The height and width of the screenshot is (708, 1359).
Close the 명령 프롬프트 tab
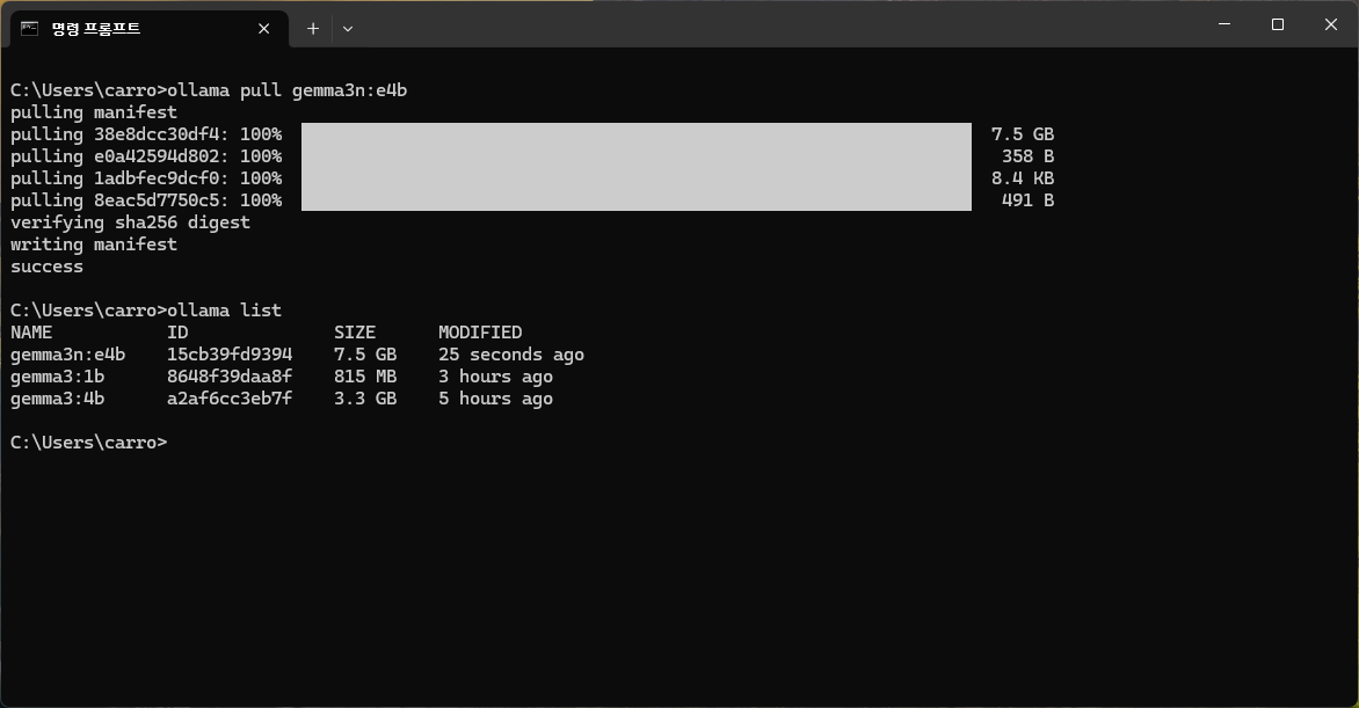point(264,29)
